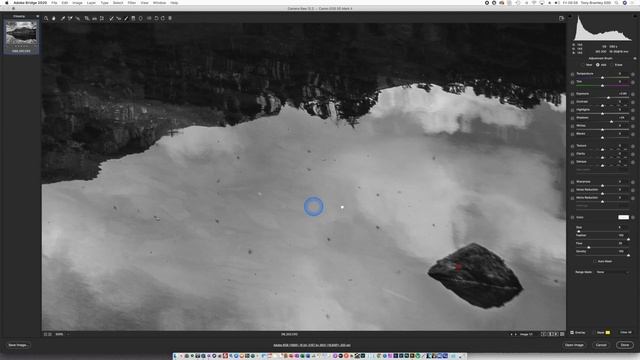The width and height of the screenshot is (640, 360).
Task: Rotate image counterclockwise
Action: [x=156, y=18]
